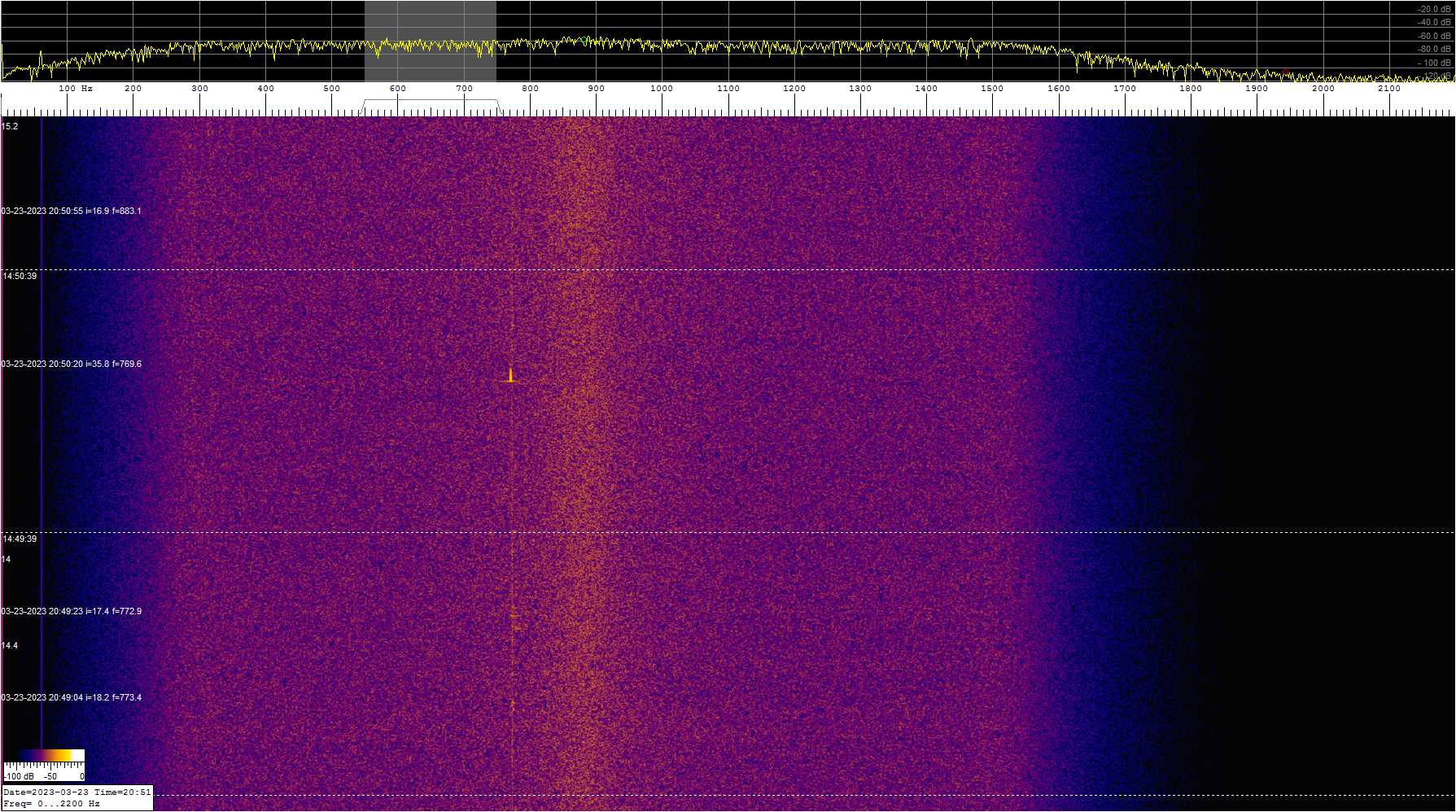This screenshot has height=812, width=1456.
Task: Click the bright yellow signal peak in waterfall
Action: click(510, 375)
